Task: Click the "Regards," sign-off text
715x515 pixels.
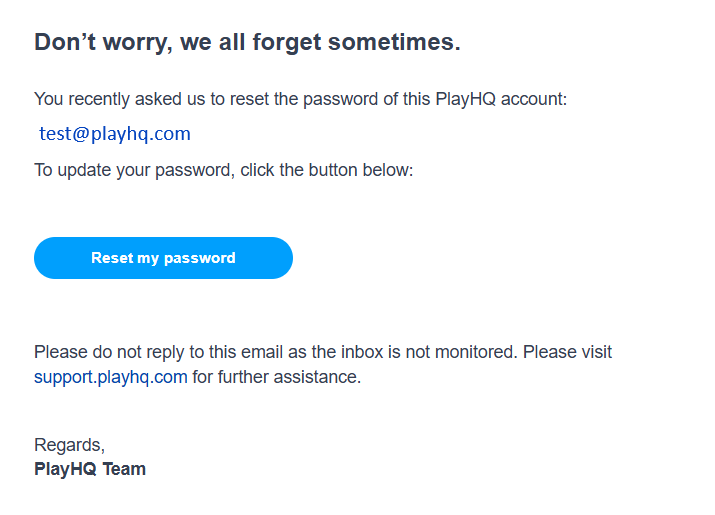Action: click(69, 445)
